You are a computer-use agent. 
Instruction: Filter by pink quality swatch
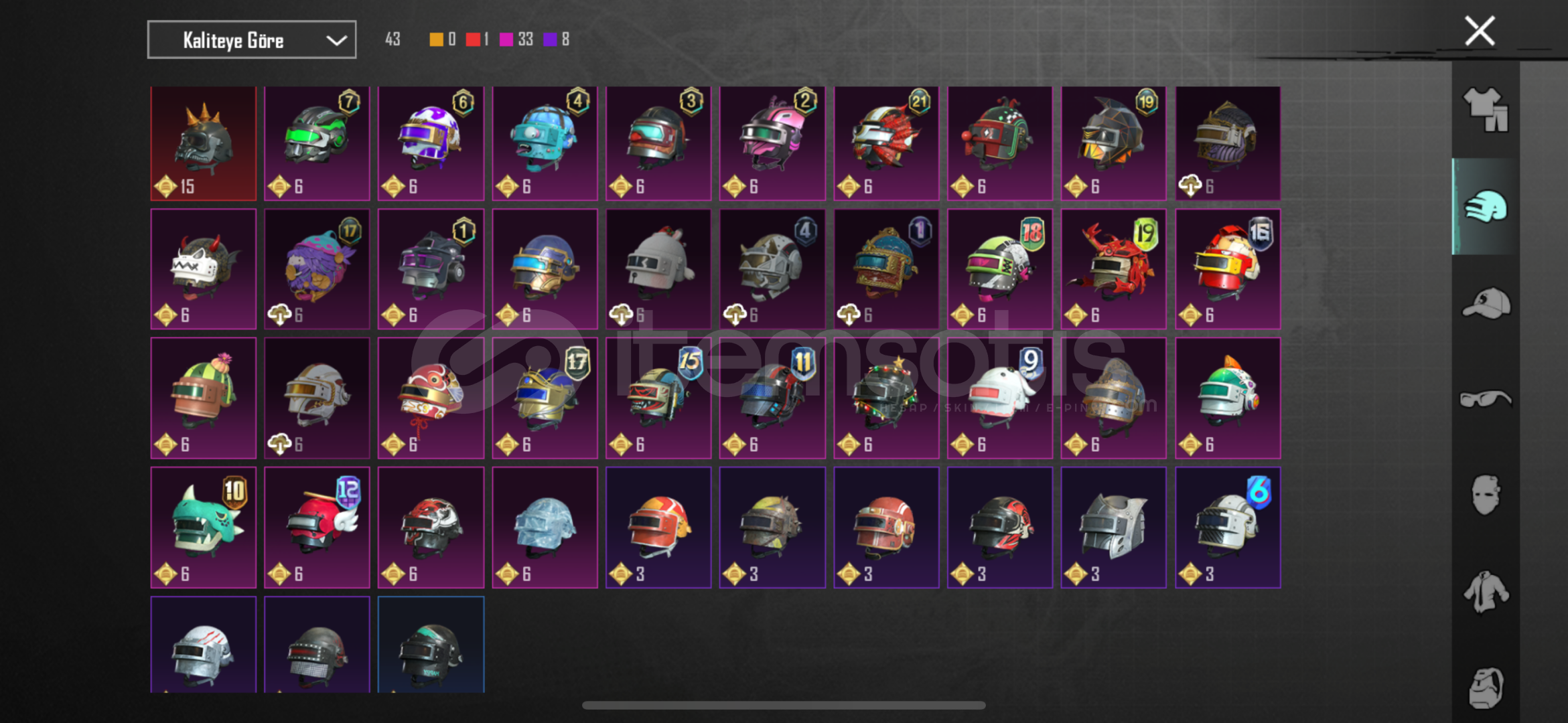pyautogui.click(x=506, y=39)
